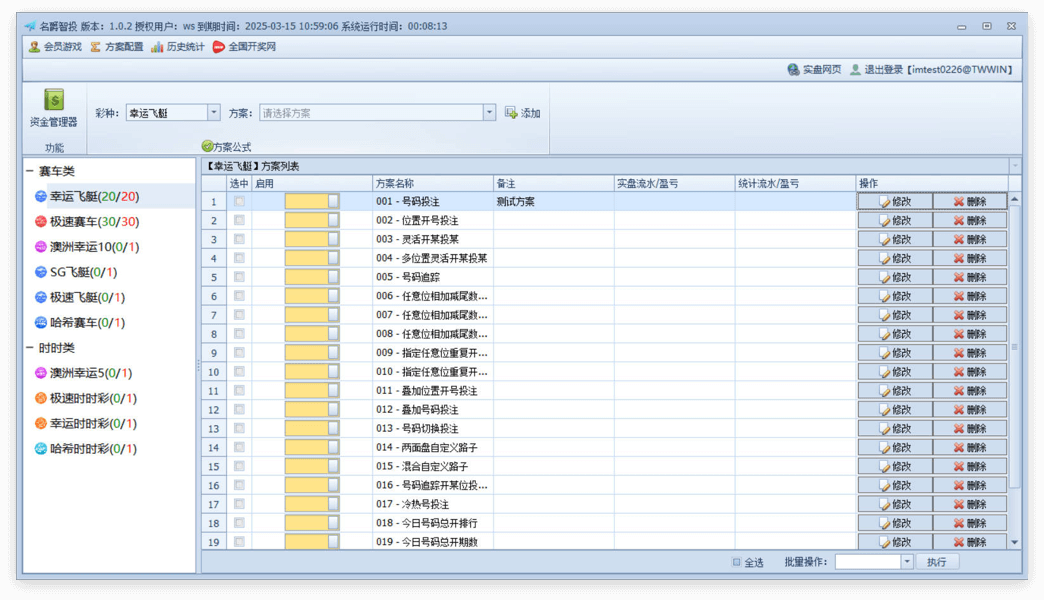Open the 批量操作 batch action dropdown
The width and height of the screenshot is (1044, 600).
[907, 562]
